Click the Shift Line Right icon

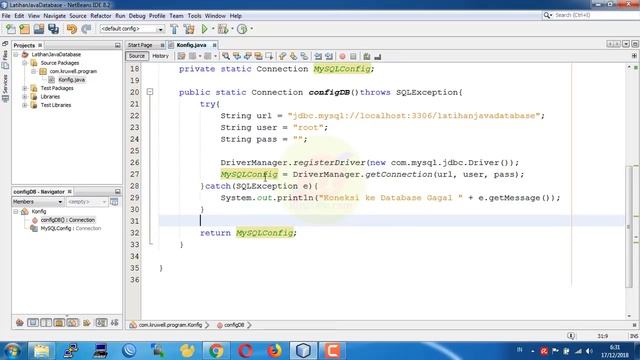[329, 56]
